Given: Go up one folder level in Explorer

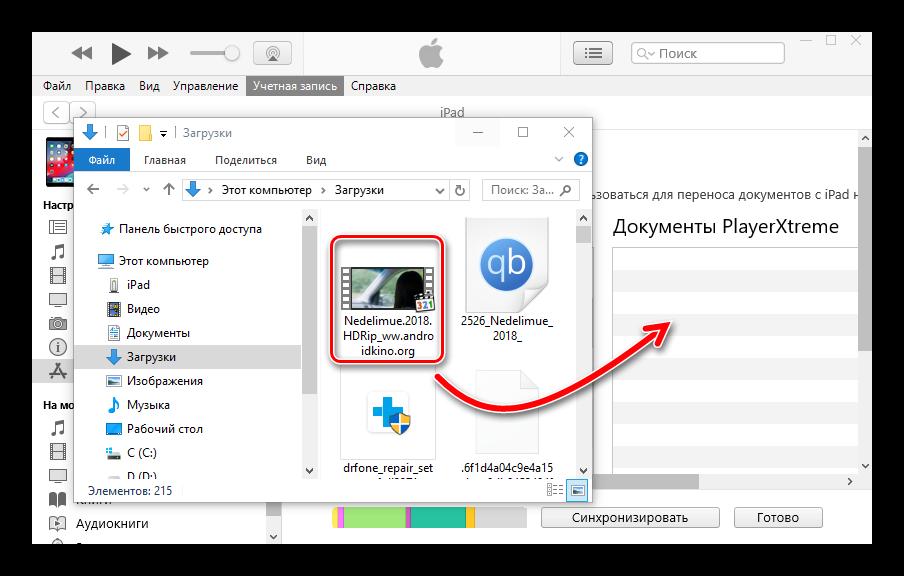Looking at the screenshot, I should pyautogui.click(x=168, y=189).
